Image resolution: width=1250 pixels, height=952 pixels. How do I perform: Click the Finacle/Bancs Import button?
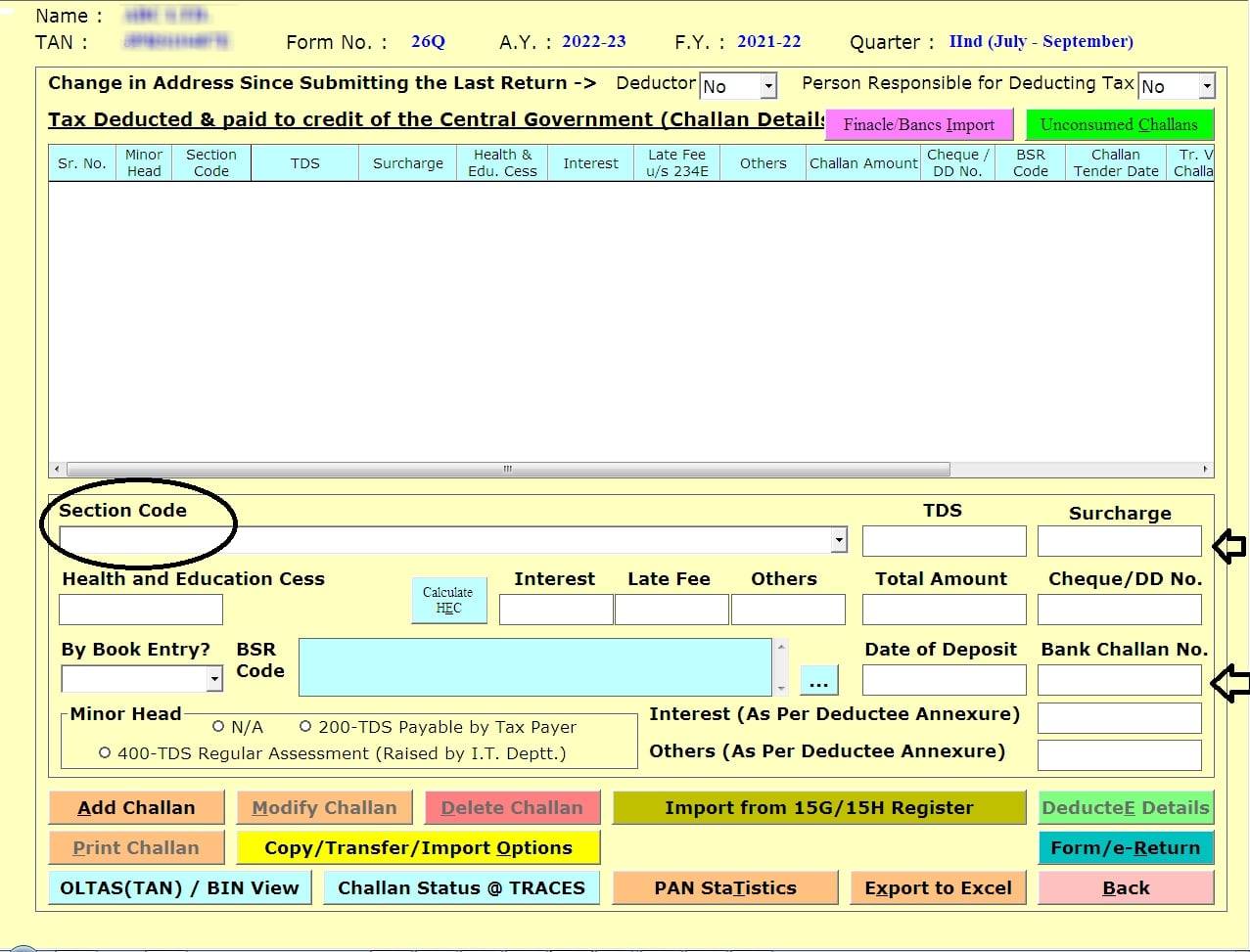pos(918,124)
